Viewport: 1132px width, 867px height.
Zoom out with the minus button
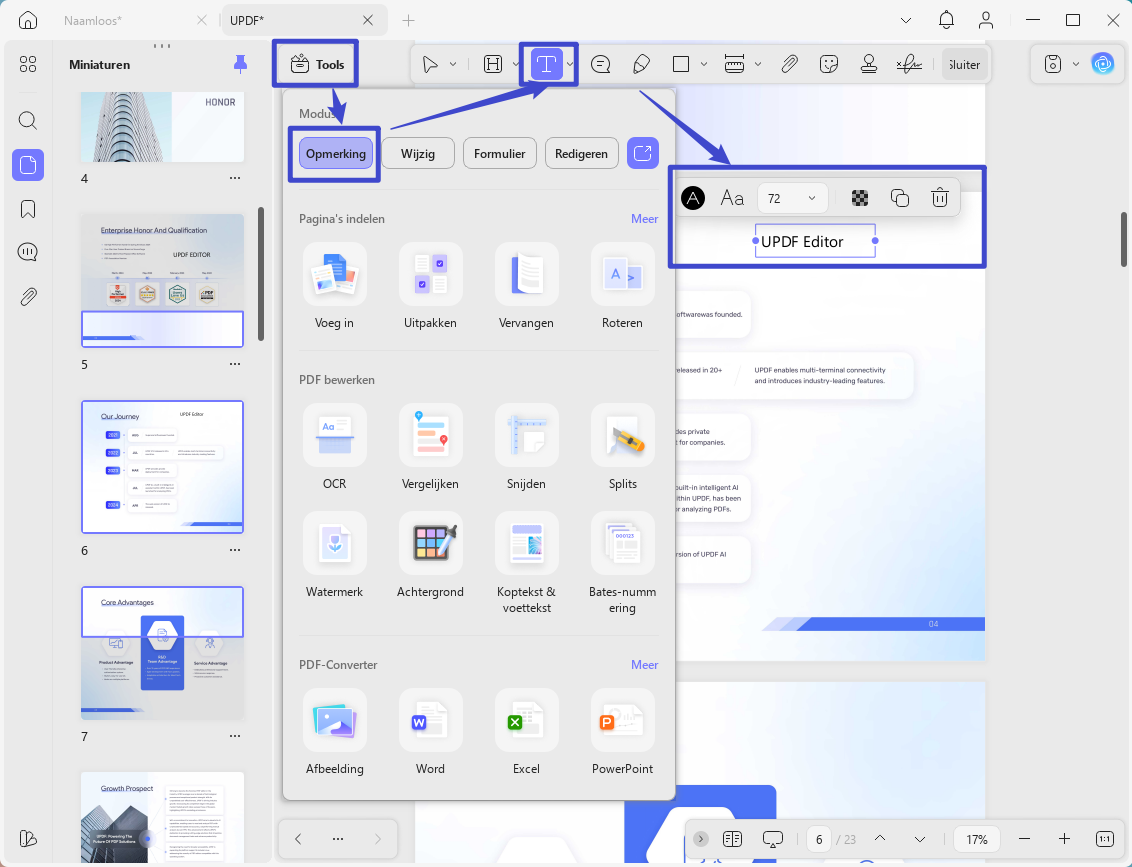pyautogui.click(x=1024, y=839)
